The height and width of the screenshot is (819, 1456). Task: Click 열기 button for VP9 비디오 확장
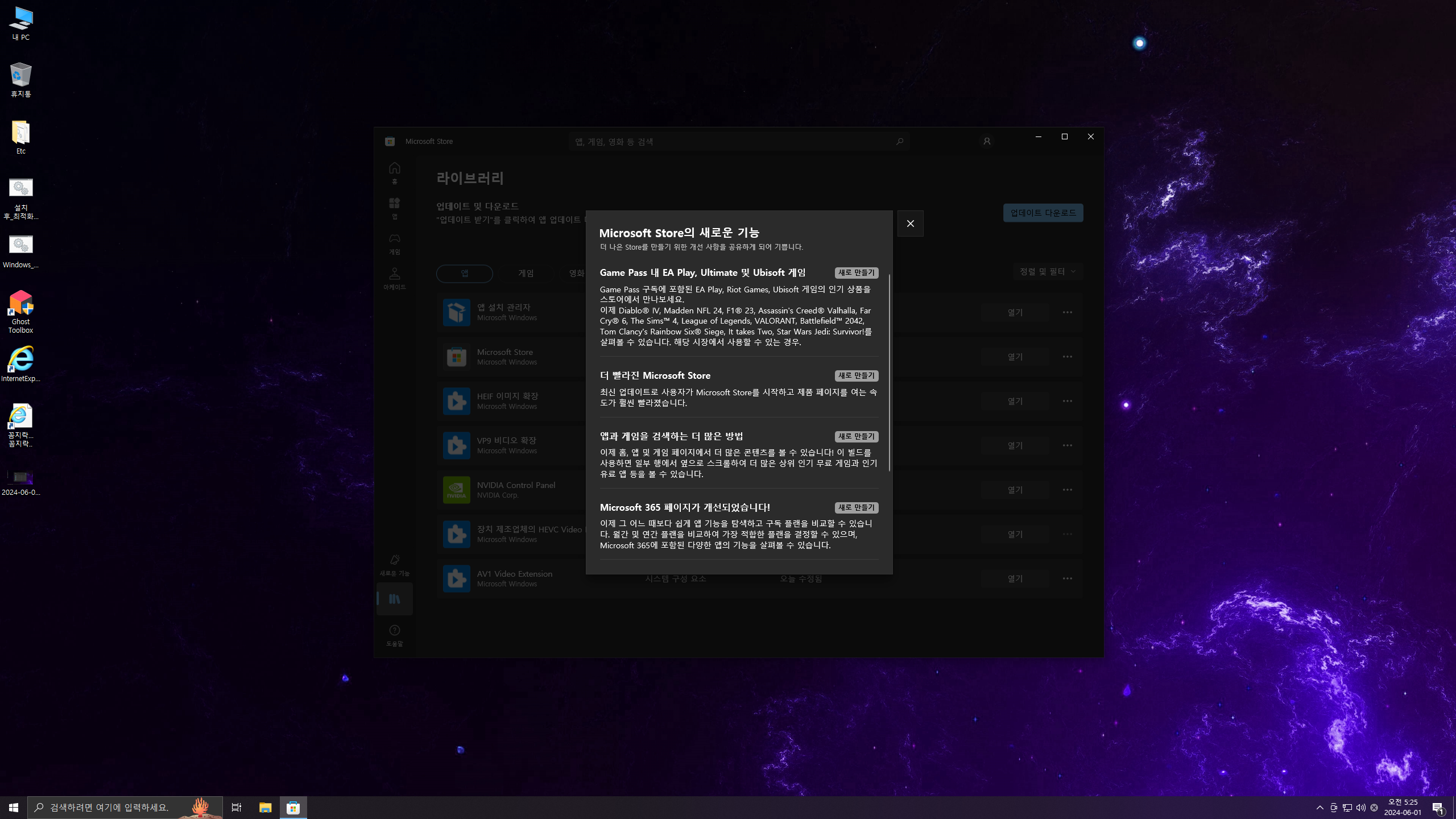pos(1015,445)
